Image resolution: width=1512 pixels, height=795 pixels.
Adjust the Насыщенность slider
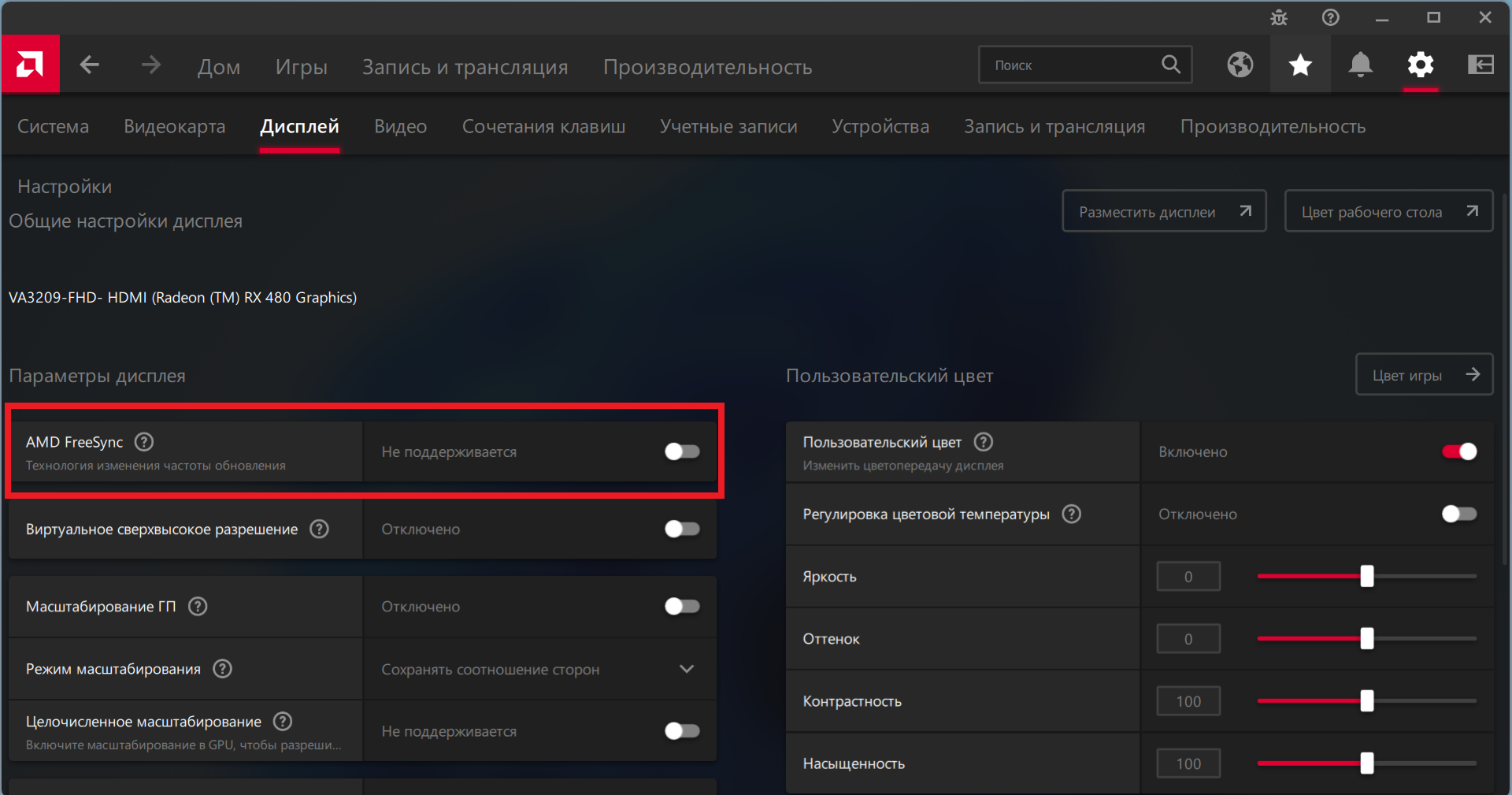1366,763
